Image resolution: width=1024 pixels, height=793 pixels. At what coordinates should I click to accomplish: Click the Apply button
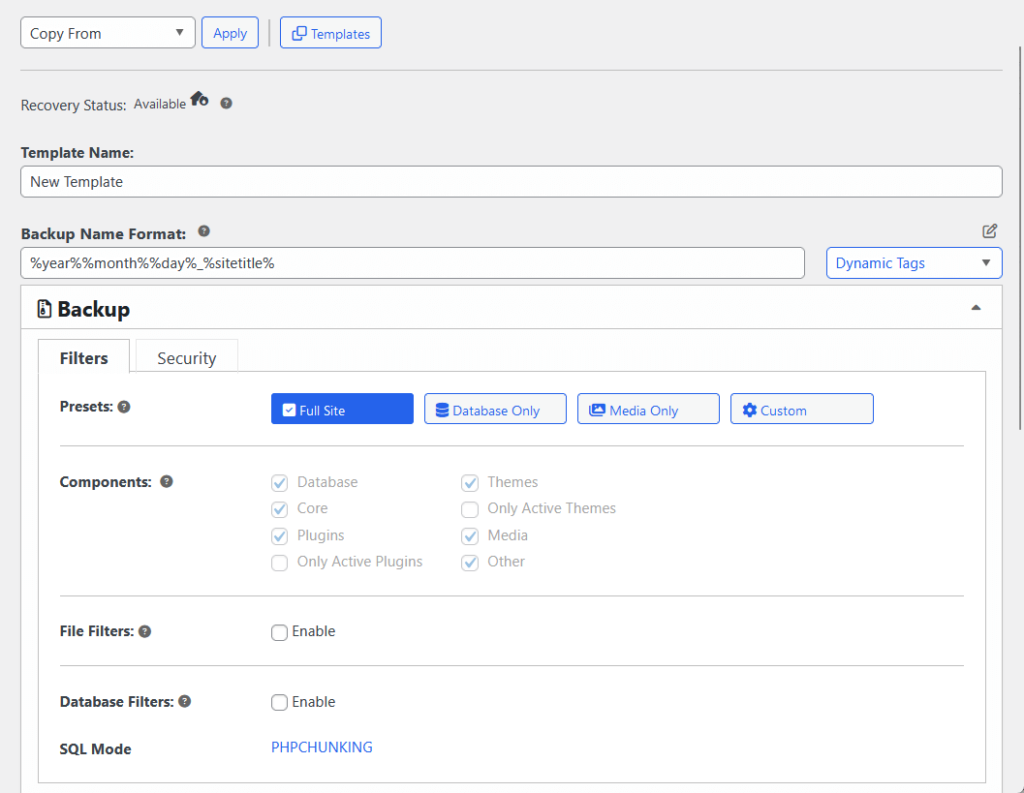click(230, 33)
